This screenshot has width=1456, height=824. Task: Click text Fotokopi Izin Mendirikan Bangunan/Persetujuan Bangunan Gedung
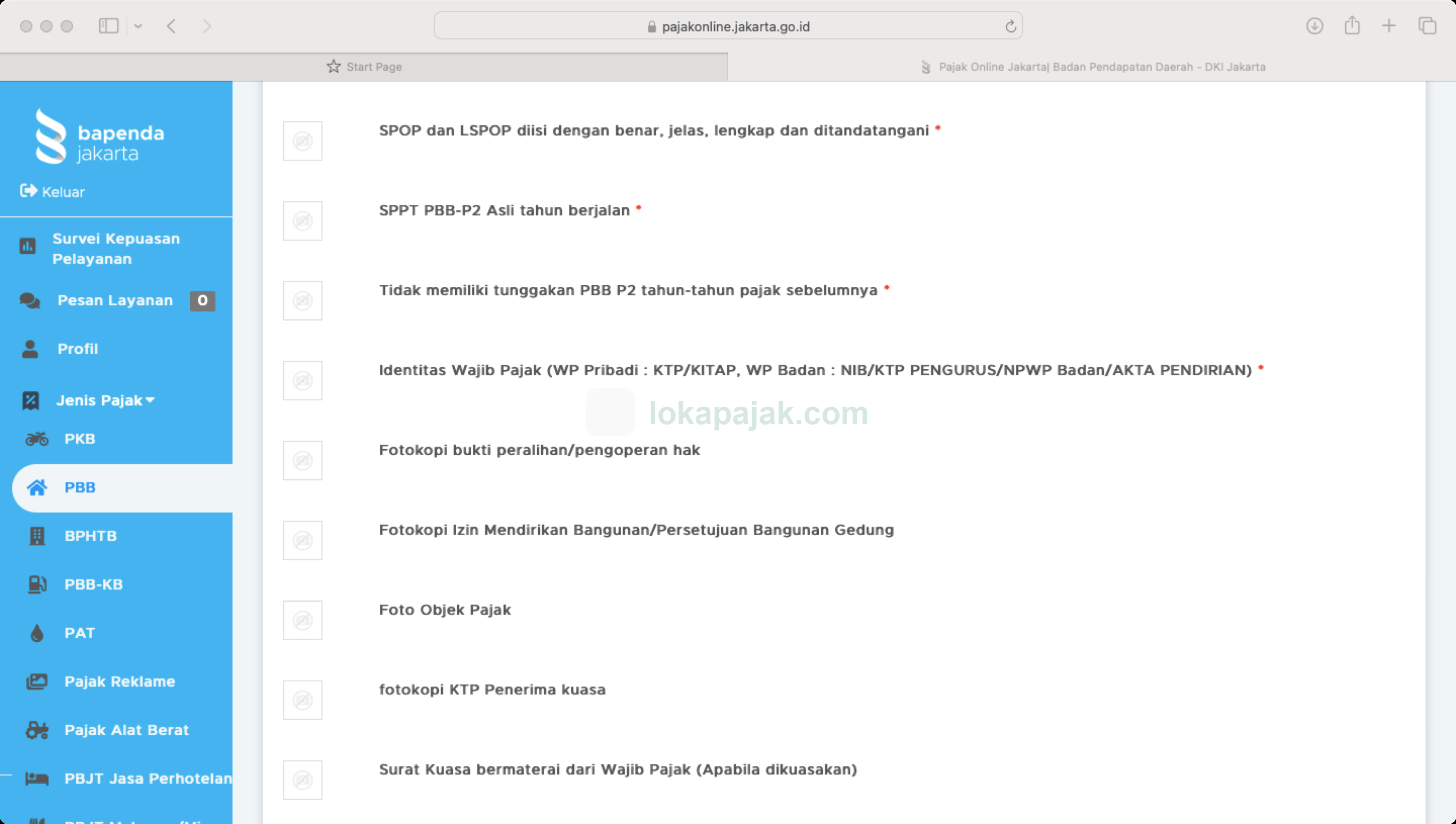click(x=636, y=530)
